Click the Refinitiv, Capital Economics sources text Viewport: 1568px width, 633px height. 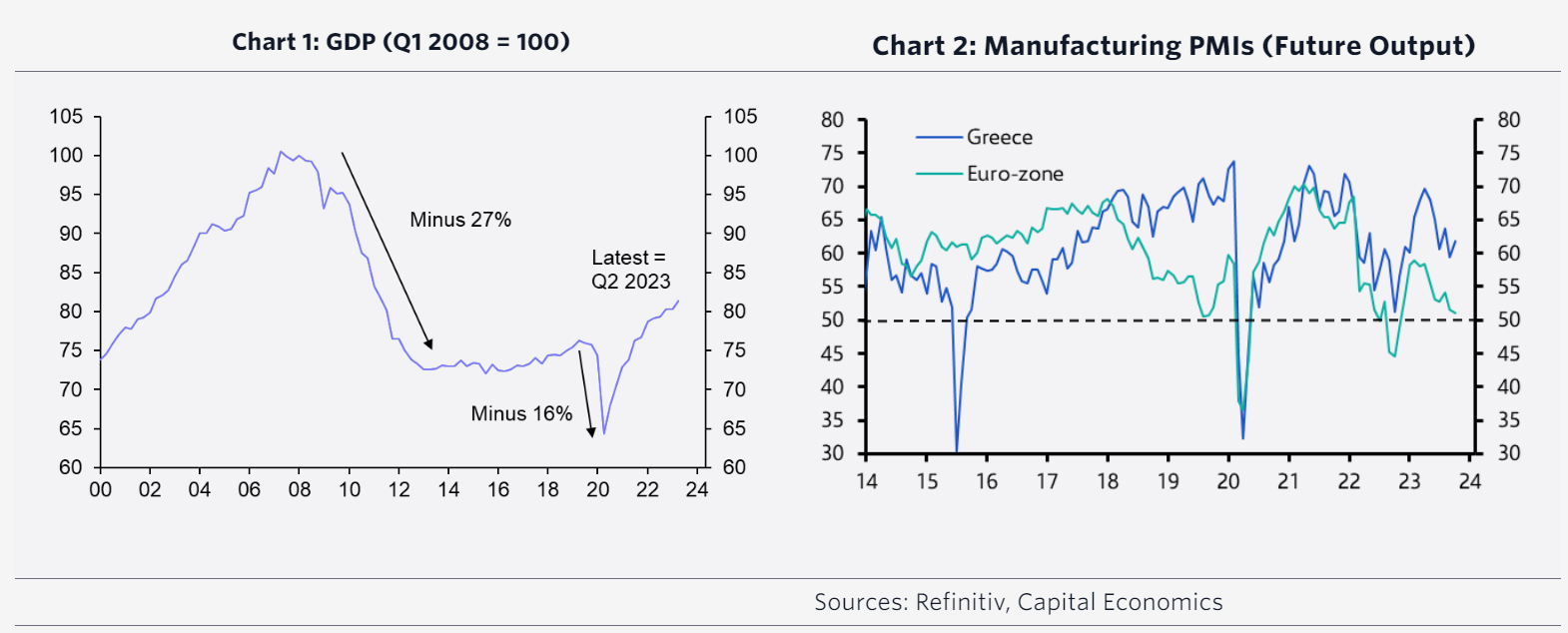point(1018,602)
